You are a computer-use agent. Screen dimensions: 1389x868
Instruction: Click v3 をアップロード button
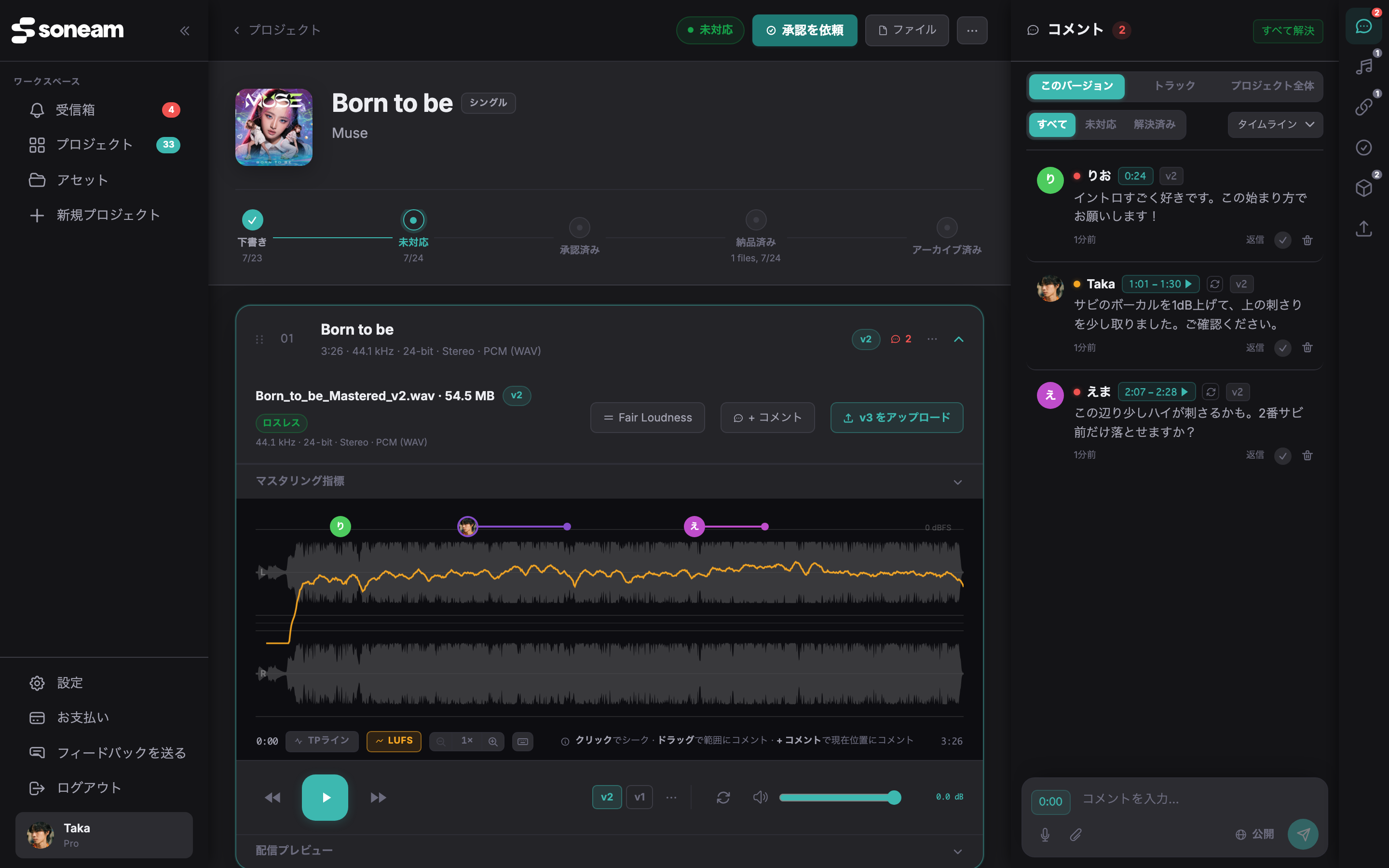(x=897, y=417)
